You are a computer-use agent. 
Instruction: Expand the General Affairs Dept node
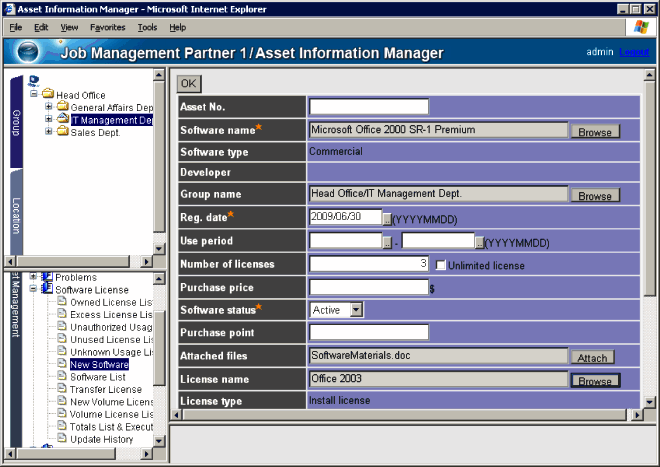coord(48,106)
